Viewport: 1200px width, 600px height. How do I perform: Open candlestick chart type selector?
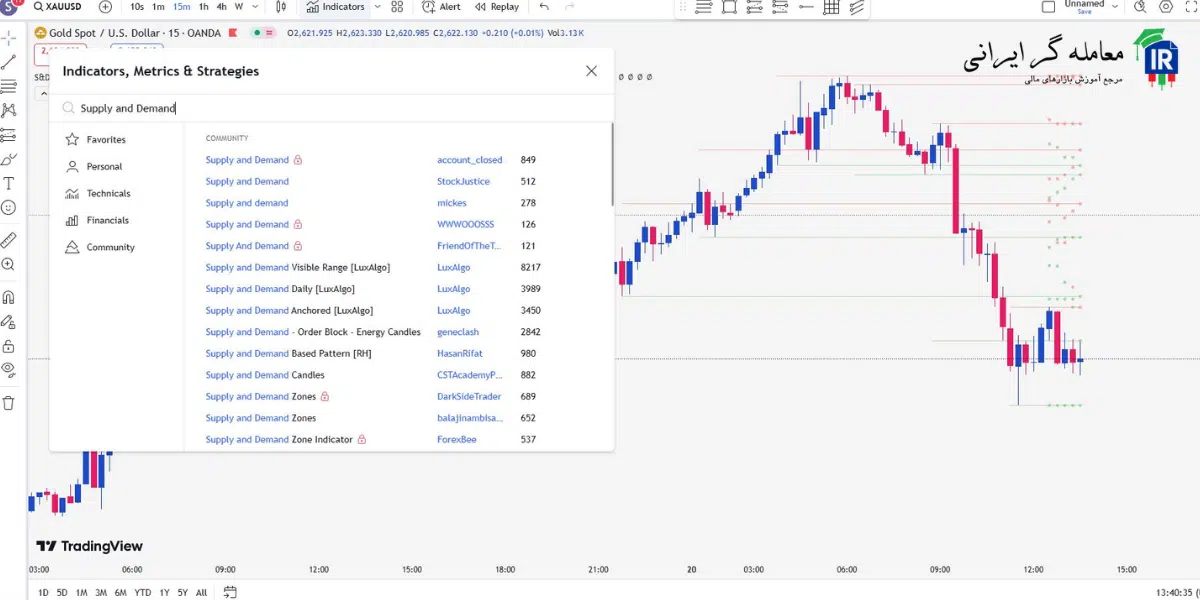281,7
